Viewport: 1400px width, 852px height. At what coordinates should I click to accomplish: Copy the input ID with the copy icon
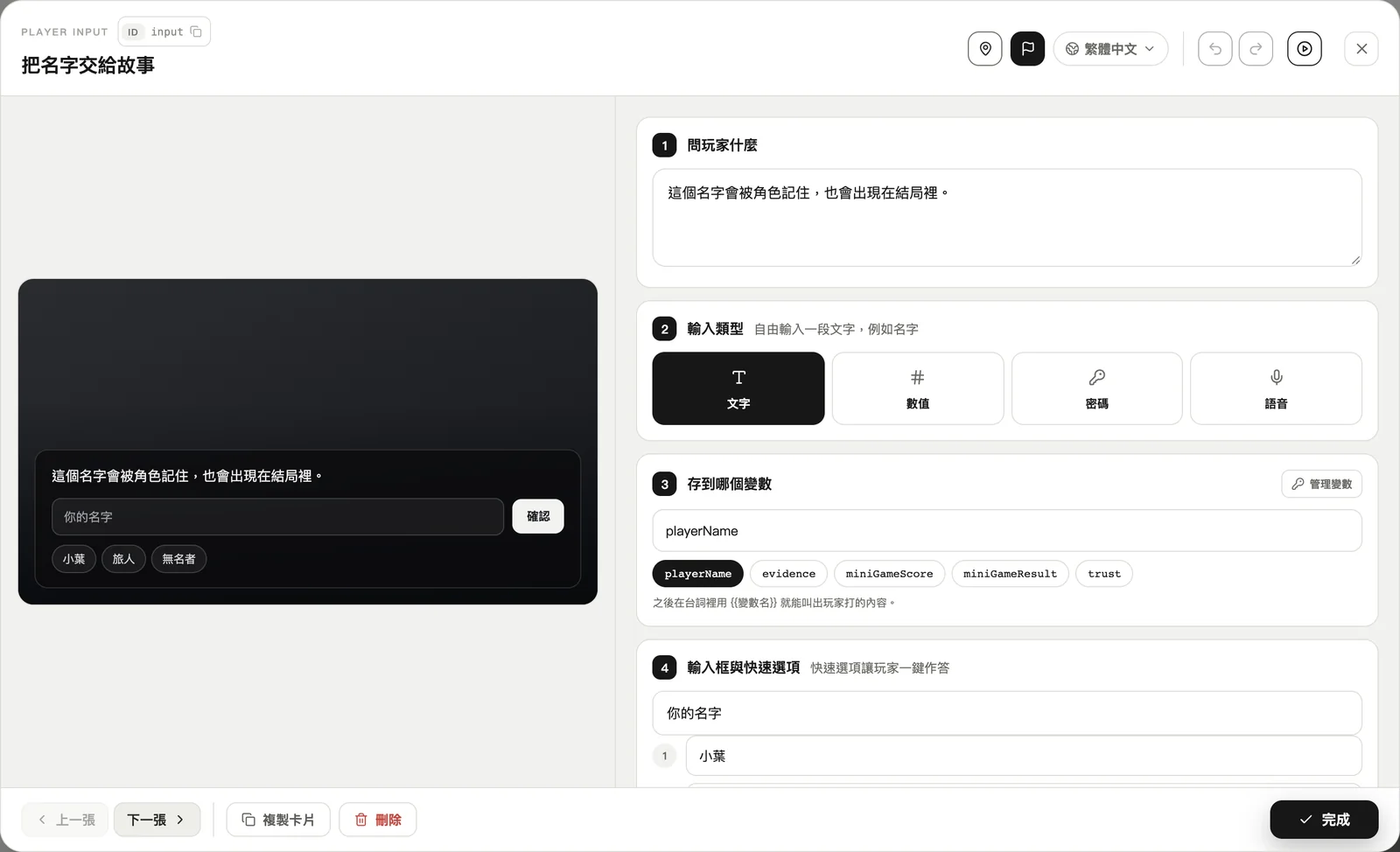click(x=196, y=32)
